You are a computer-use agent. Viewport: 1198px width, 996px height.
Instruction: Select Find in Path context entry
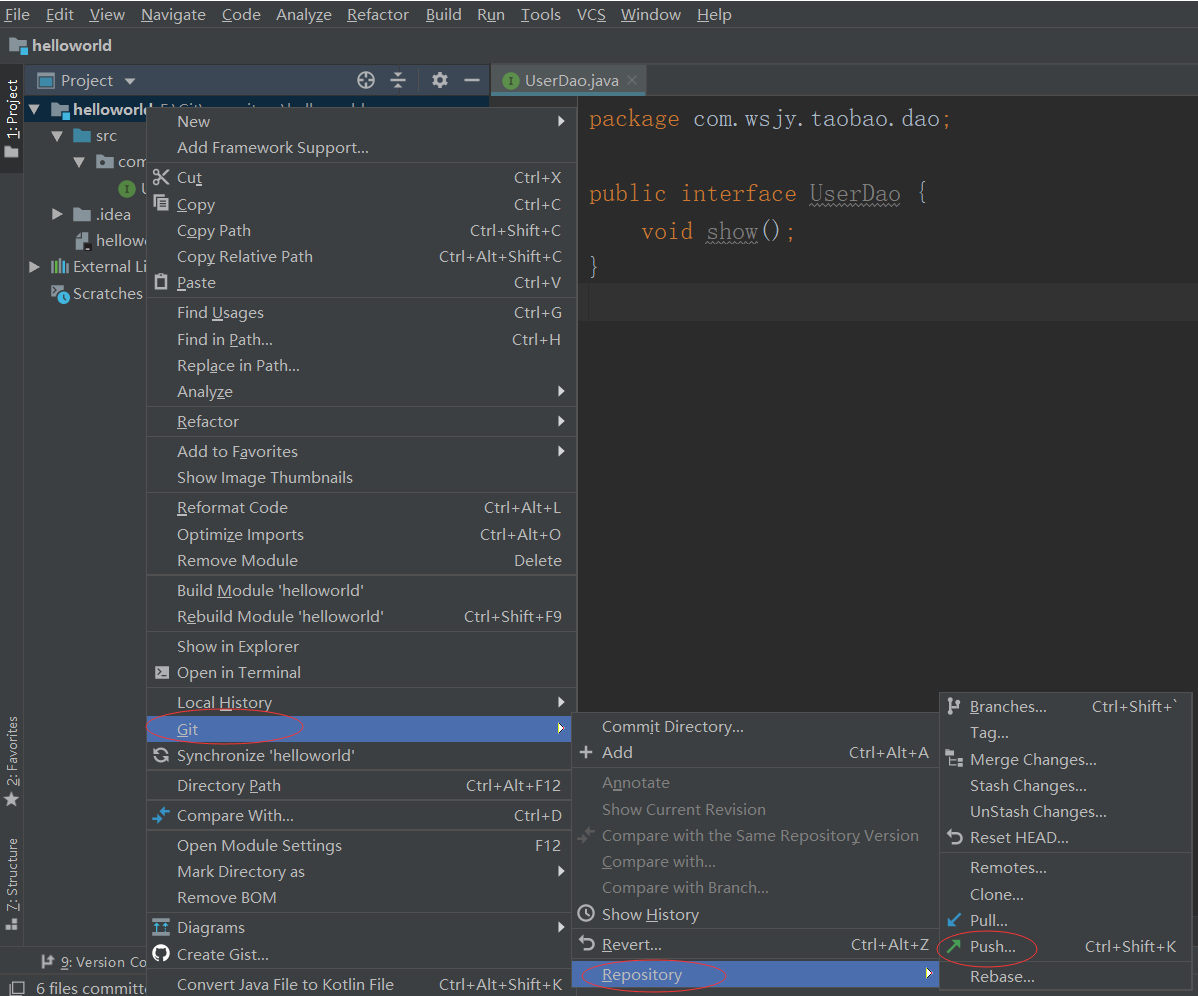[361, 339]
